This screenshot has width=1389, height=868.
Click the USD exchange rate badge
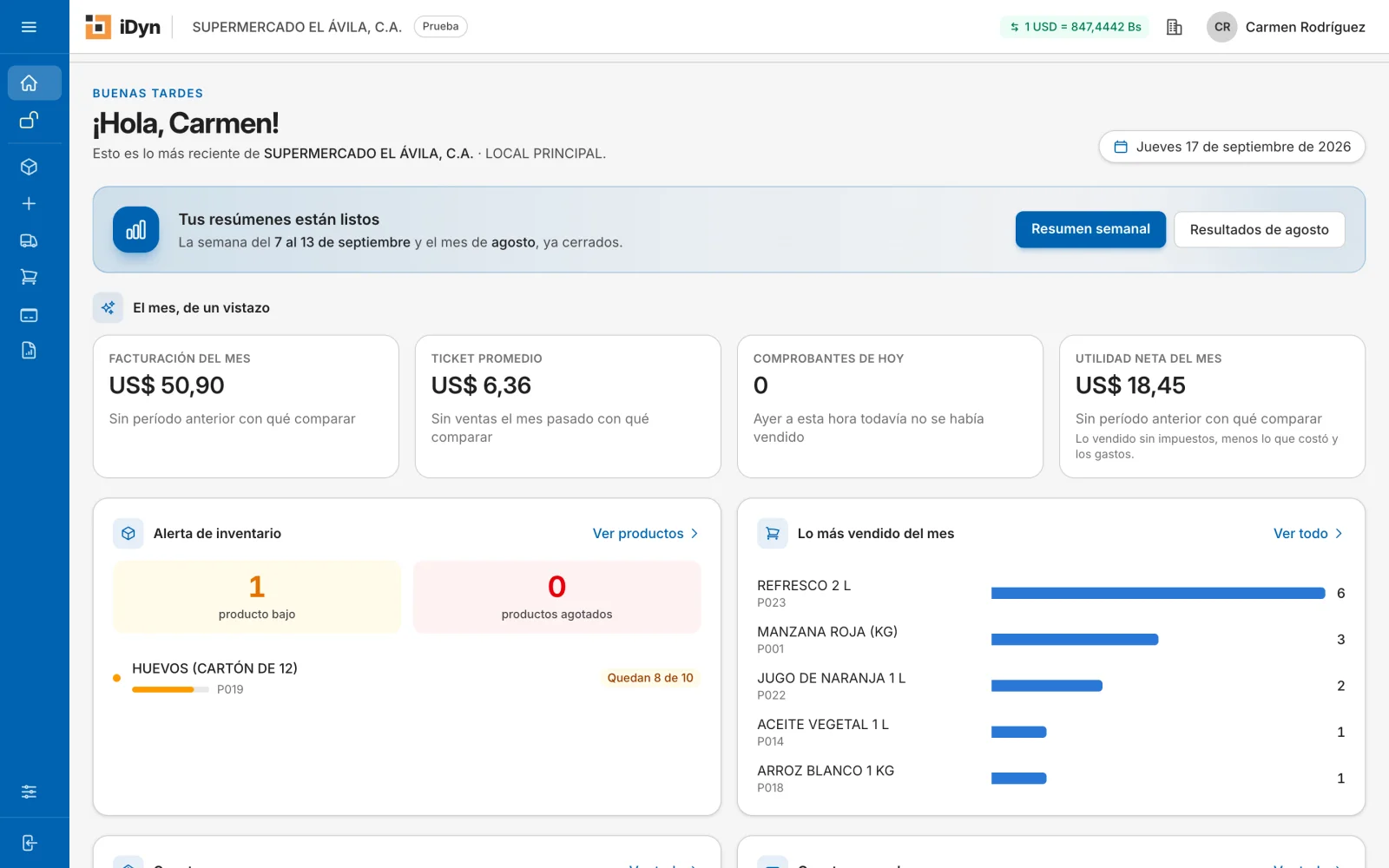coord(1075,27)
